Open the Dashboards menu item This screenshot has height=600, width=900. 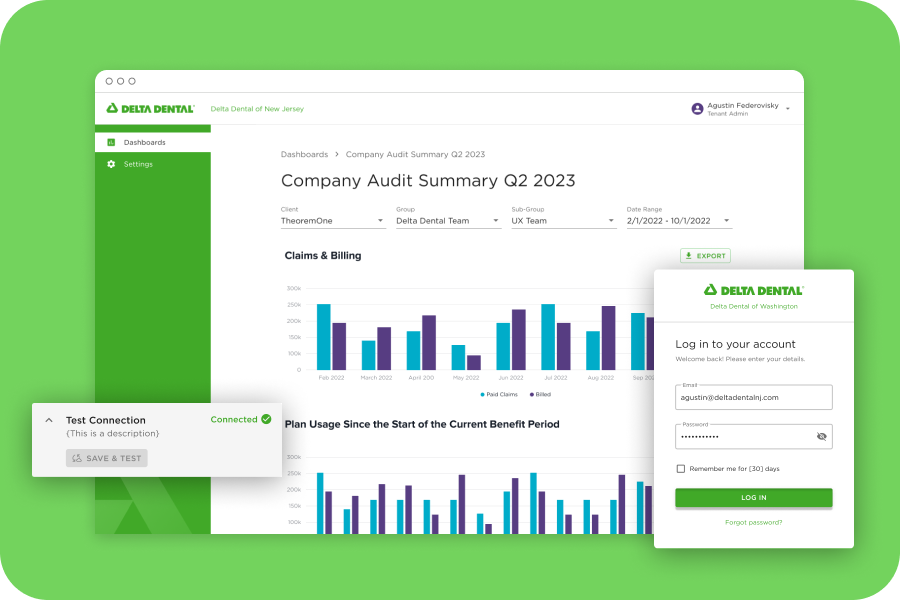[x=145, y=143]
